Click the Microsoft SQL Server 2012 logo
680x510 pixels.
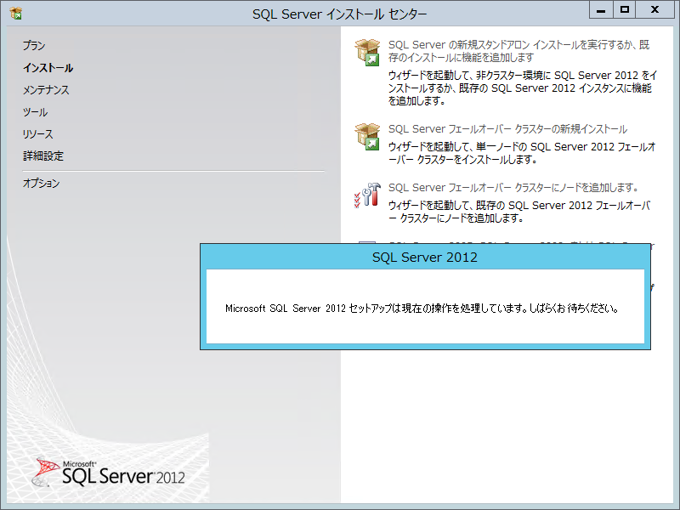[x=108, y=473]
